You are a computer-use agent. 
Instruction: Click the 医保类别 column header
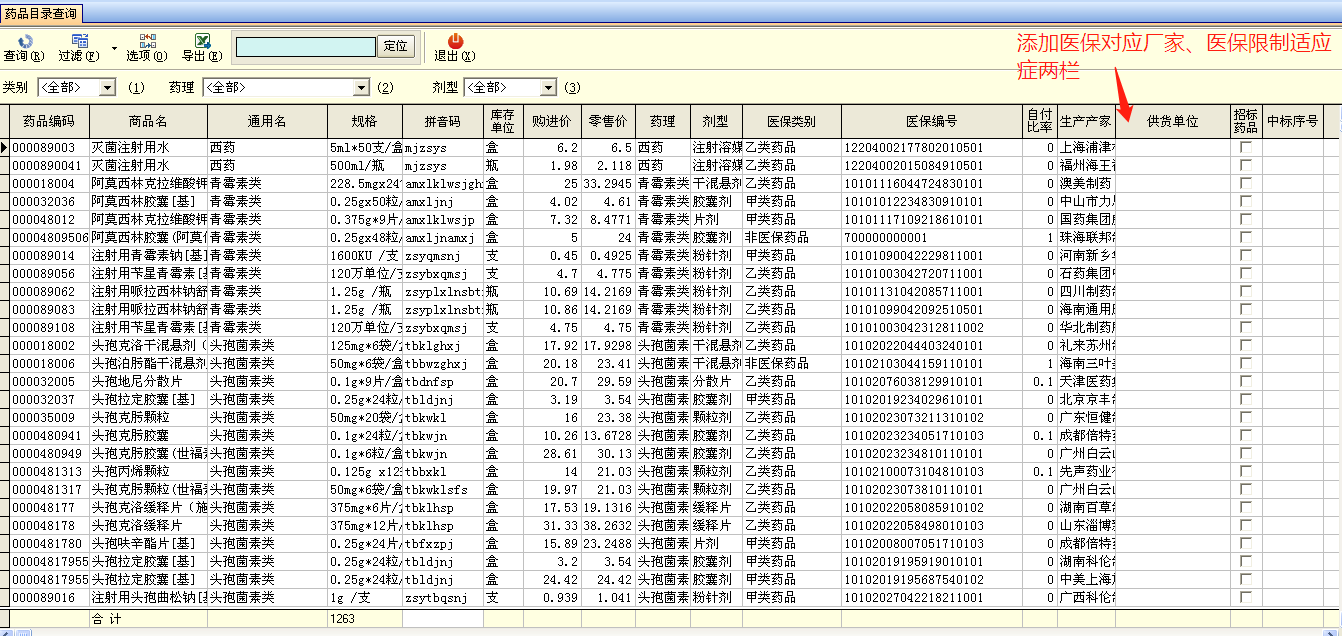tap(791, 121)
